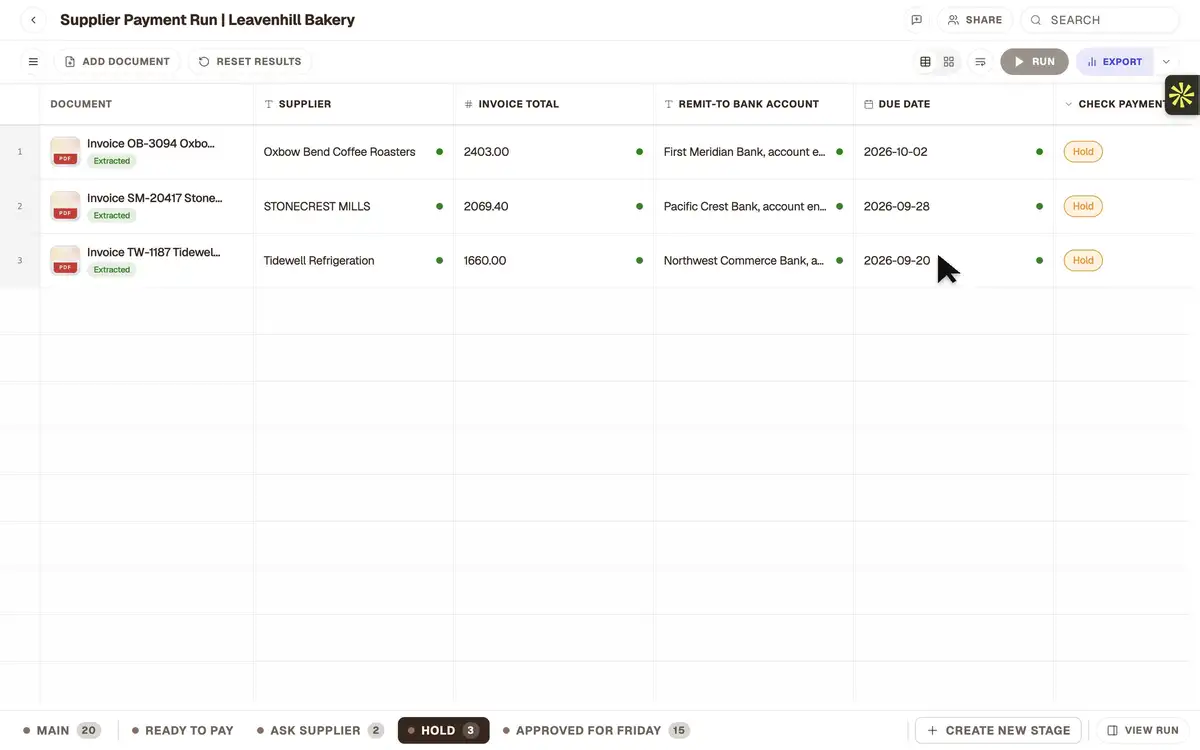Image resolution: width=1200 pixels, height=750 pixels.
Task: Open the hamburger menu in the toolbar
Action: pos(33,62)
